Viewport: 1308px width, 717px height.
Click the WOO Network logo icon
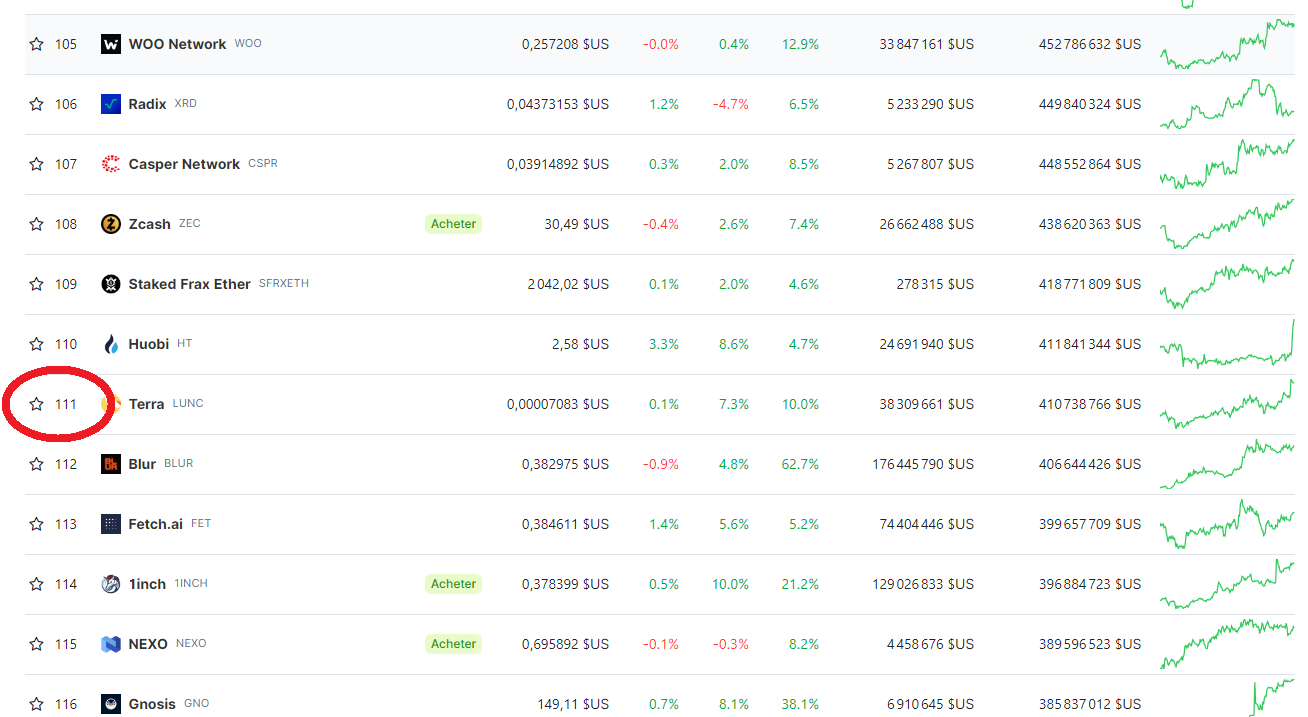(x=111, y=44)
